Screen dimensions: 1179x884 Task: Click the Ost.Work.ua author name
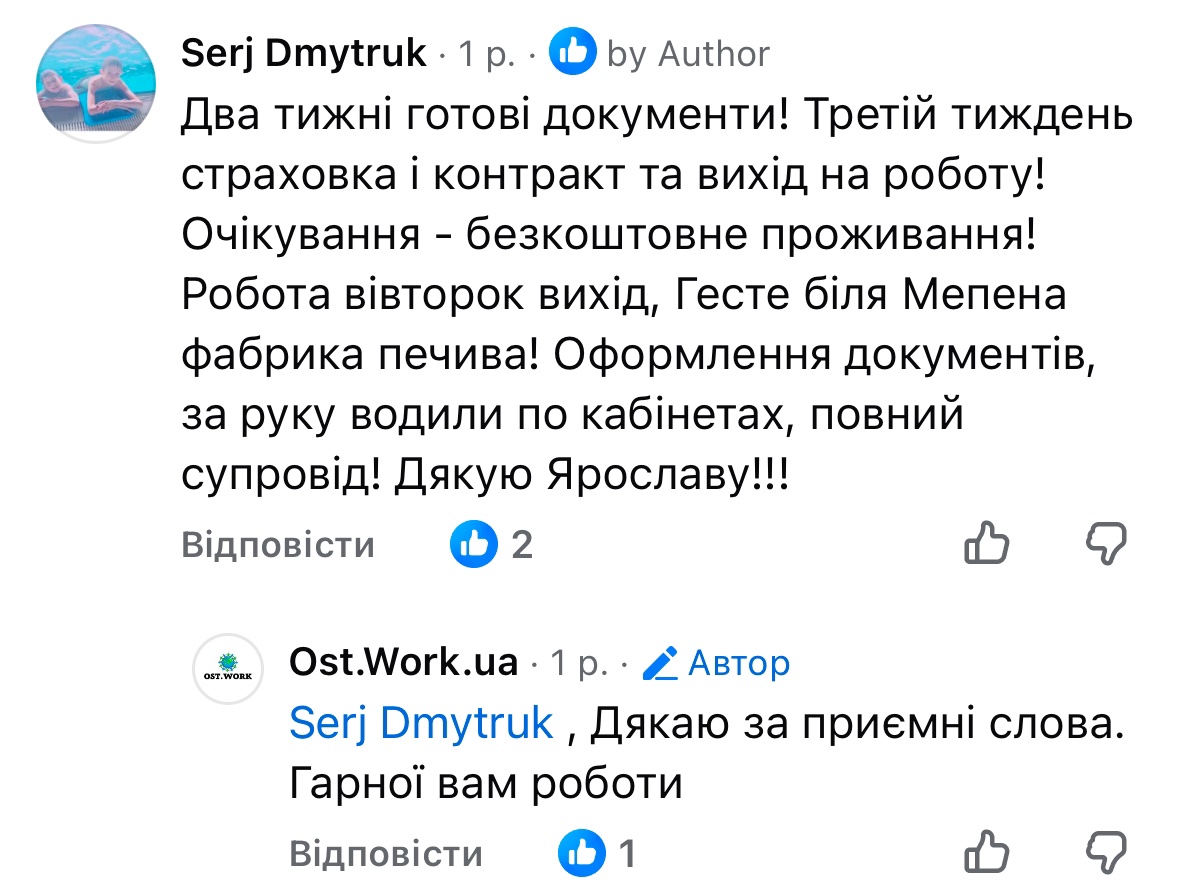tap(403, 662)
